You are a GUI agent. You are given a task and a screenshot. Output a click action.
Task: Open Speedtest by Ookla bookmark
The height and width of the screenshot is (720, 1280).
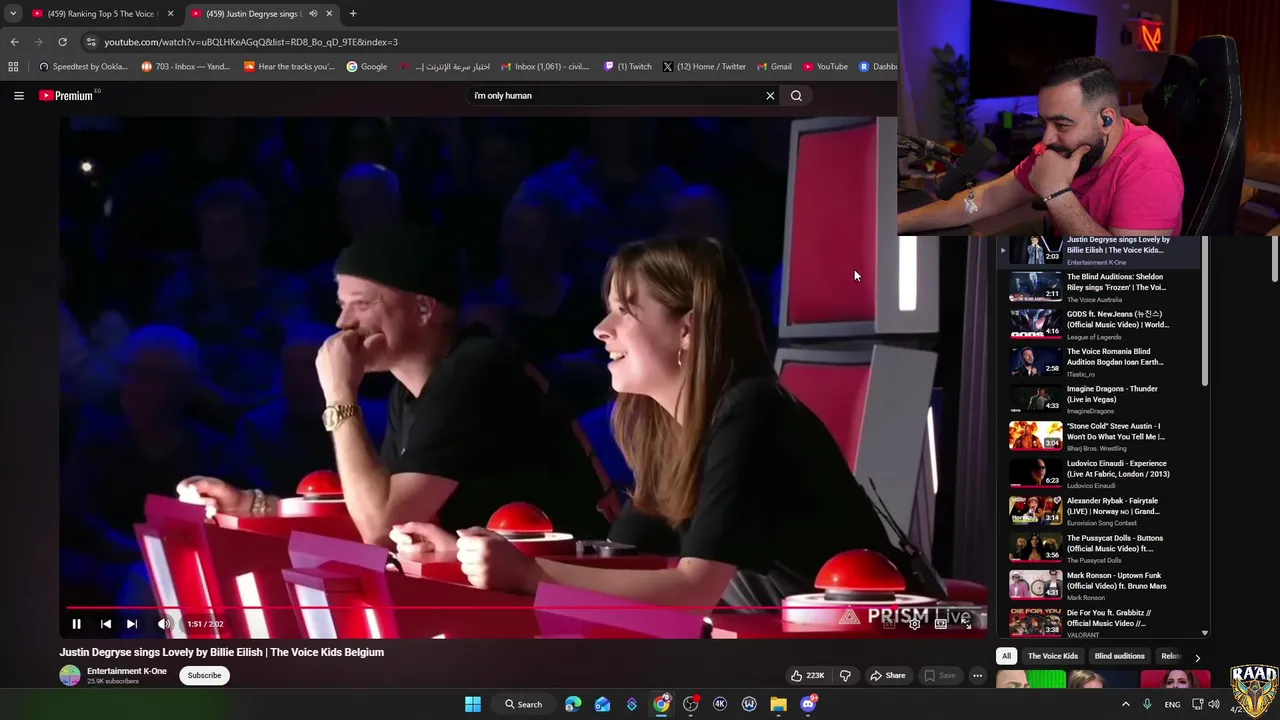pos(83,67)
